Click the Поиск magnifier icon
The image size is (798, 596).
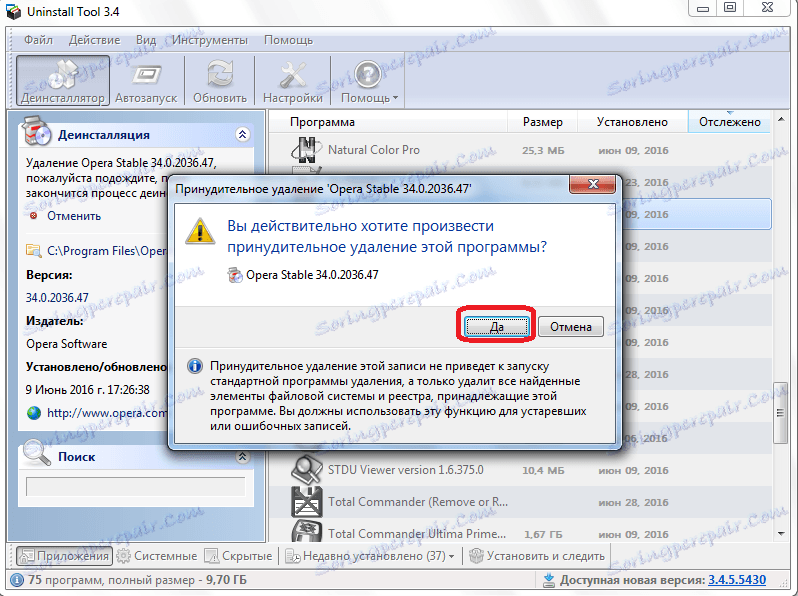[x=37, y=453]
